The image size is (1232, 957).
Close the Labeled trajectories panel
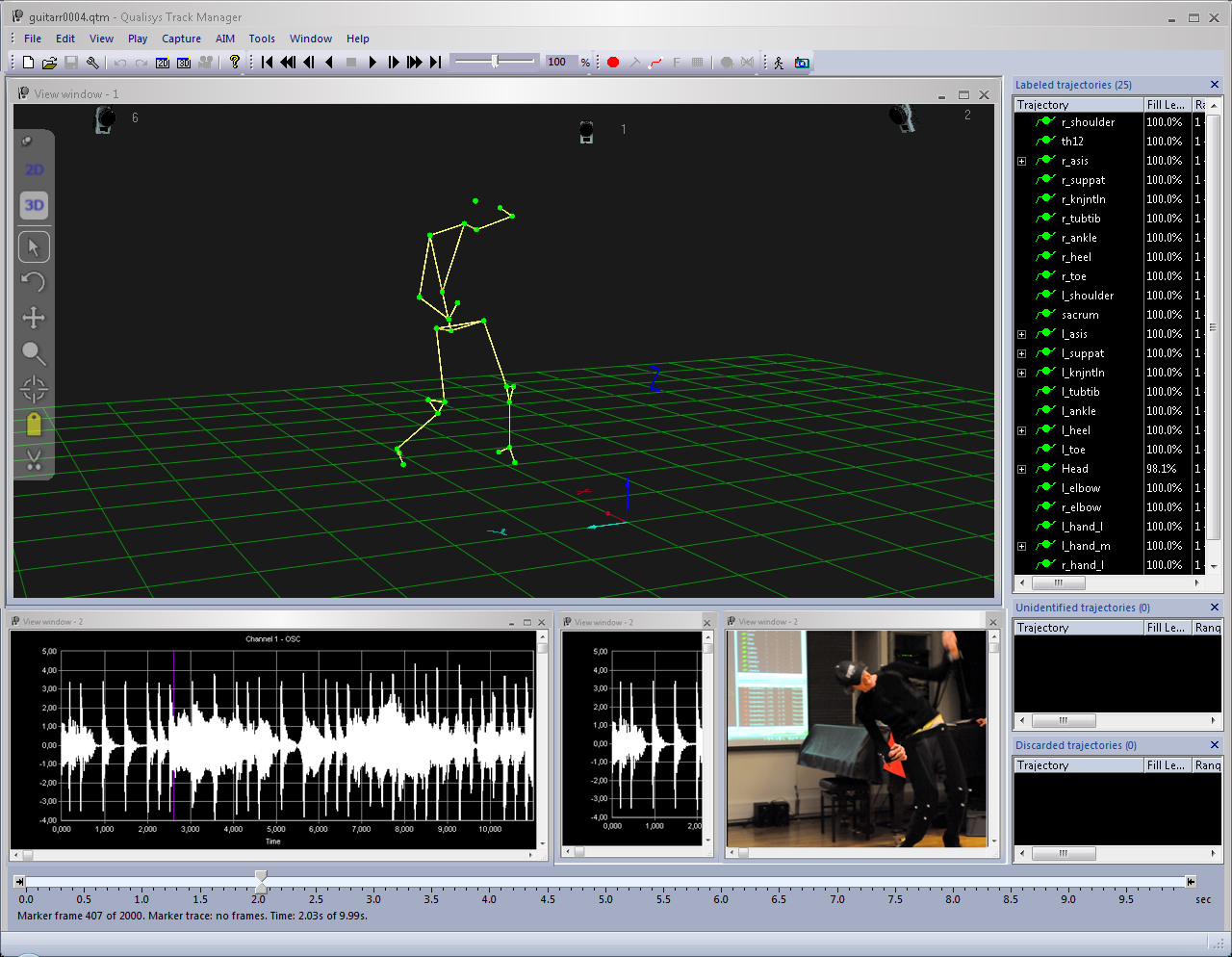point(1215,85)
